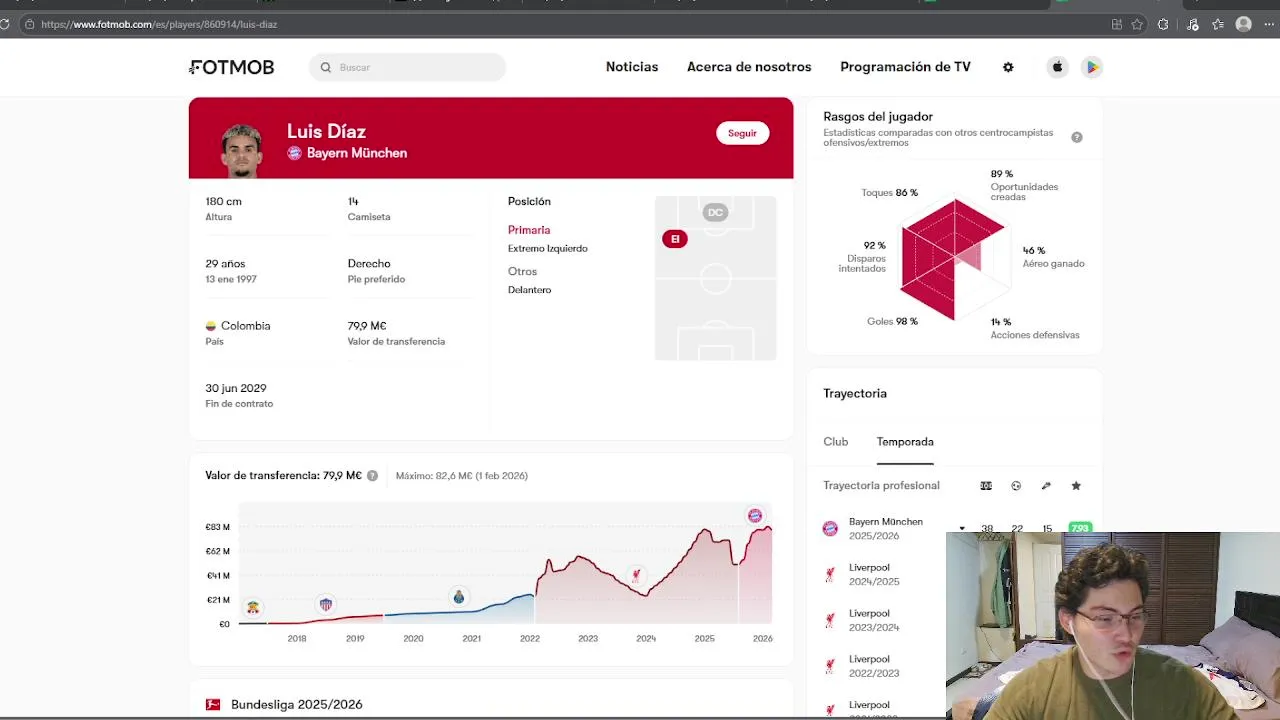Click the rating star column icon

(x=1076, y=486)
